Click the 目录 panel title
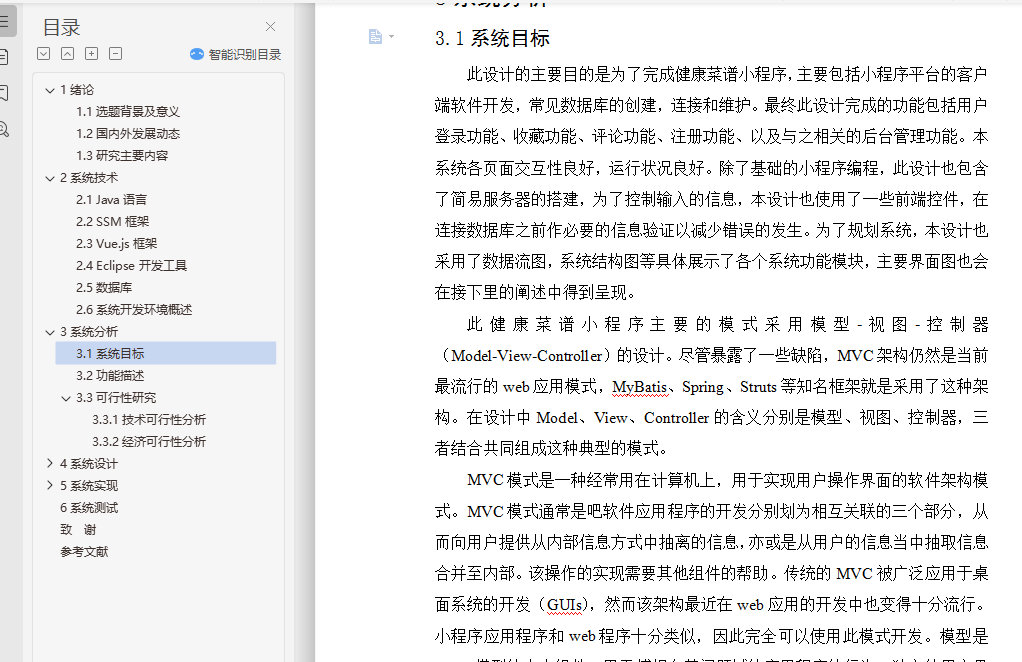 [61, 27]
